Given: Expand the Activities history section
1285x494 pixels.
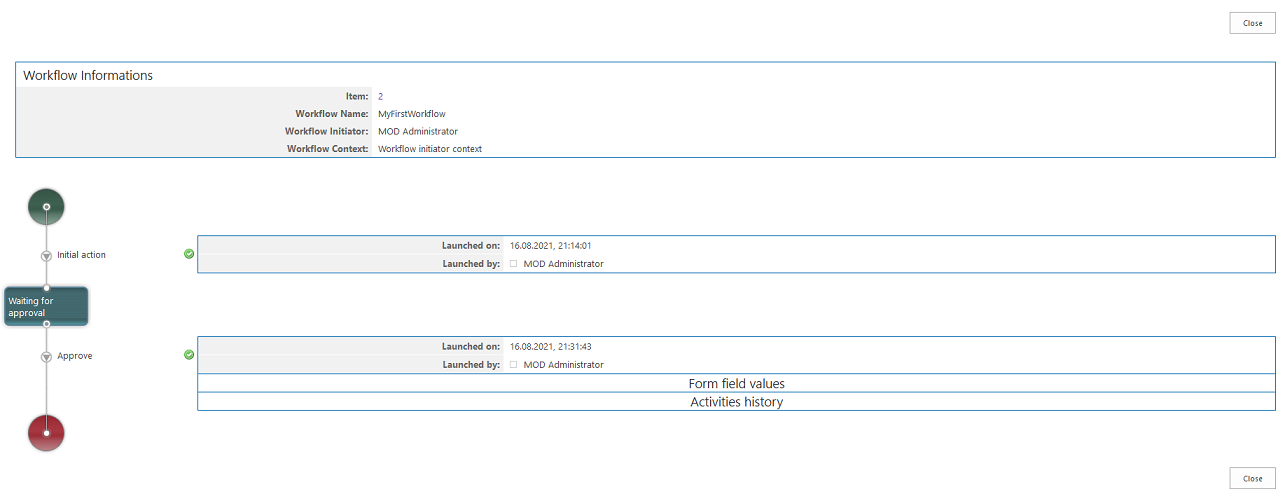Looking at the screenshot, I should (x=735, y=402).
